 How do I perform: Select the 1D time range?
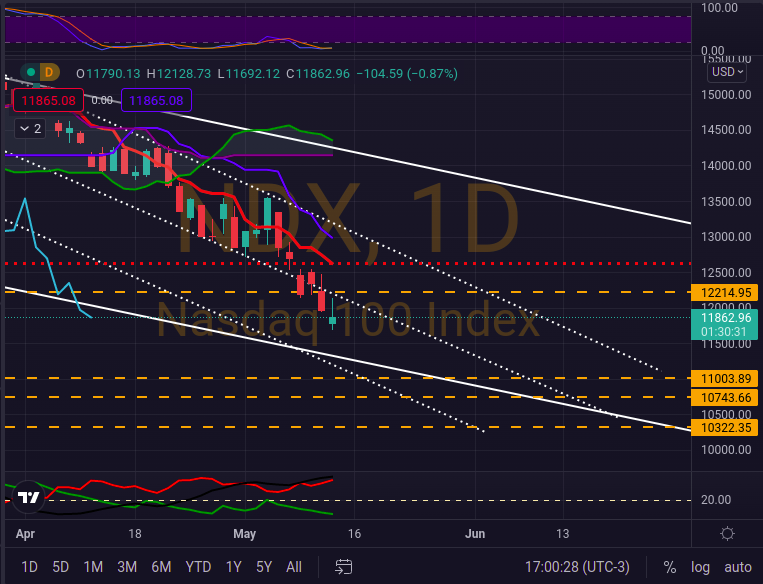click(x=29, y=567)
